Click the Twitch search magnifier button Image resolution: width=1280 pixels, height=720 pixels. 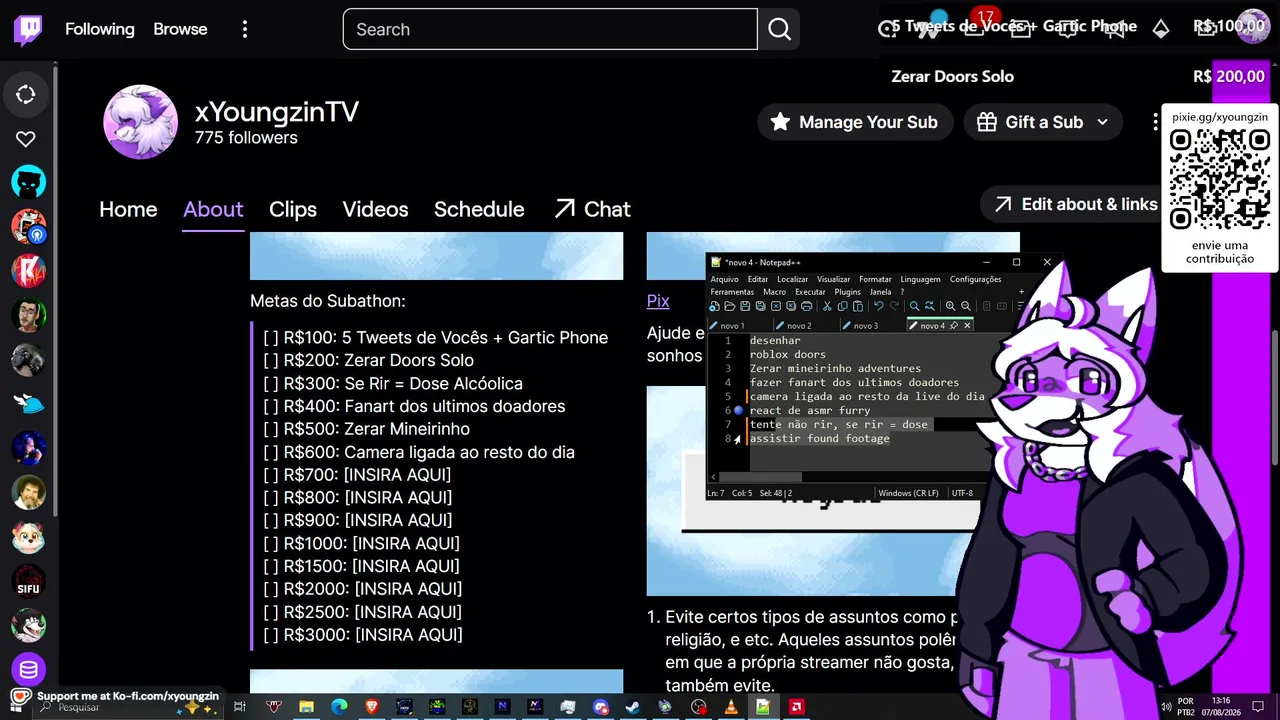pos(779,29)
